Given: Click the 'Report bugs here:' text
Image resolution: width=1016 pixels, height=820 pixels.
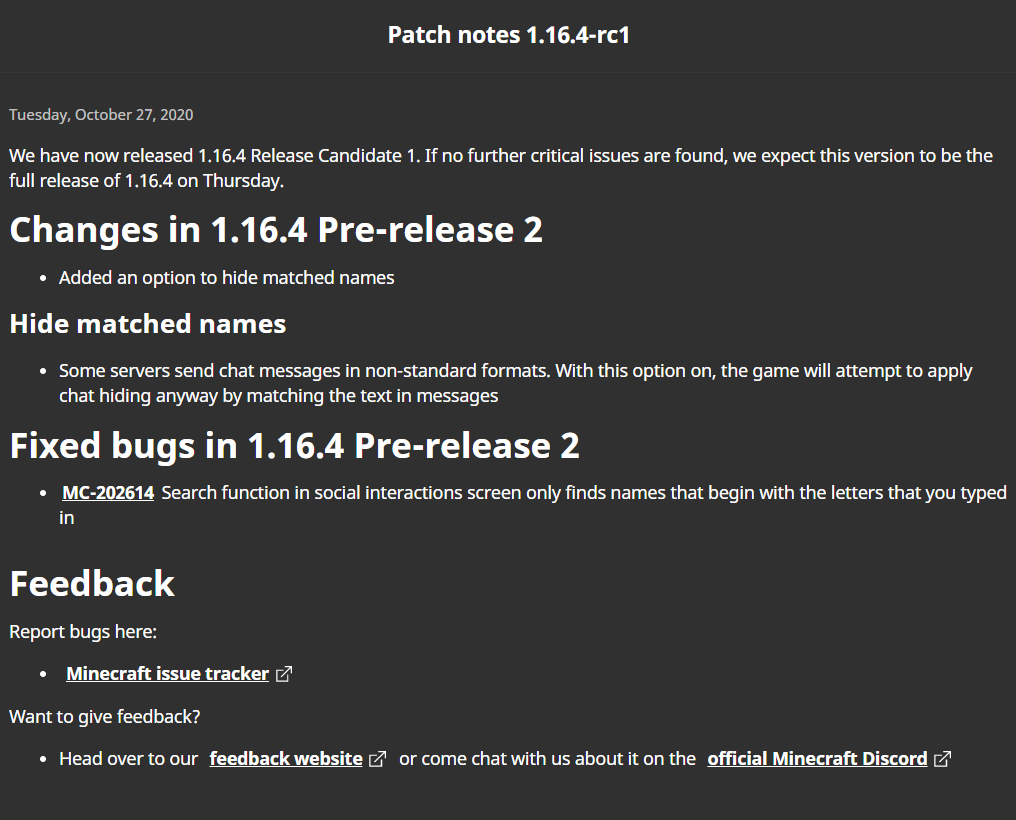Looking at the screenshot, I should click(83, 632).
